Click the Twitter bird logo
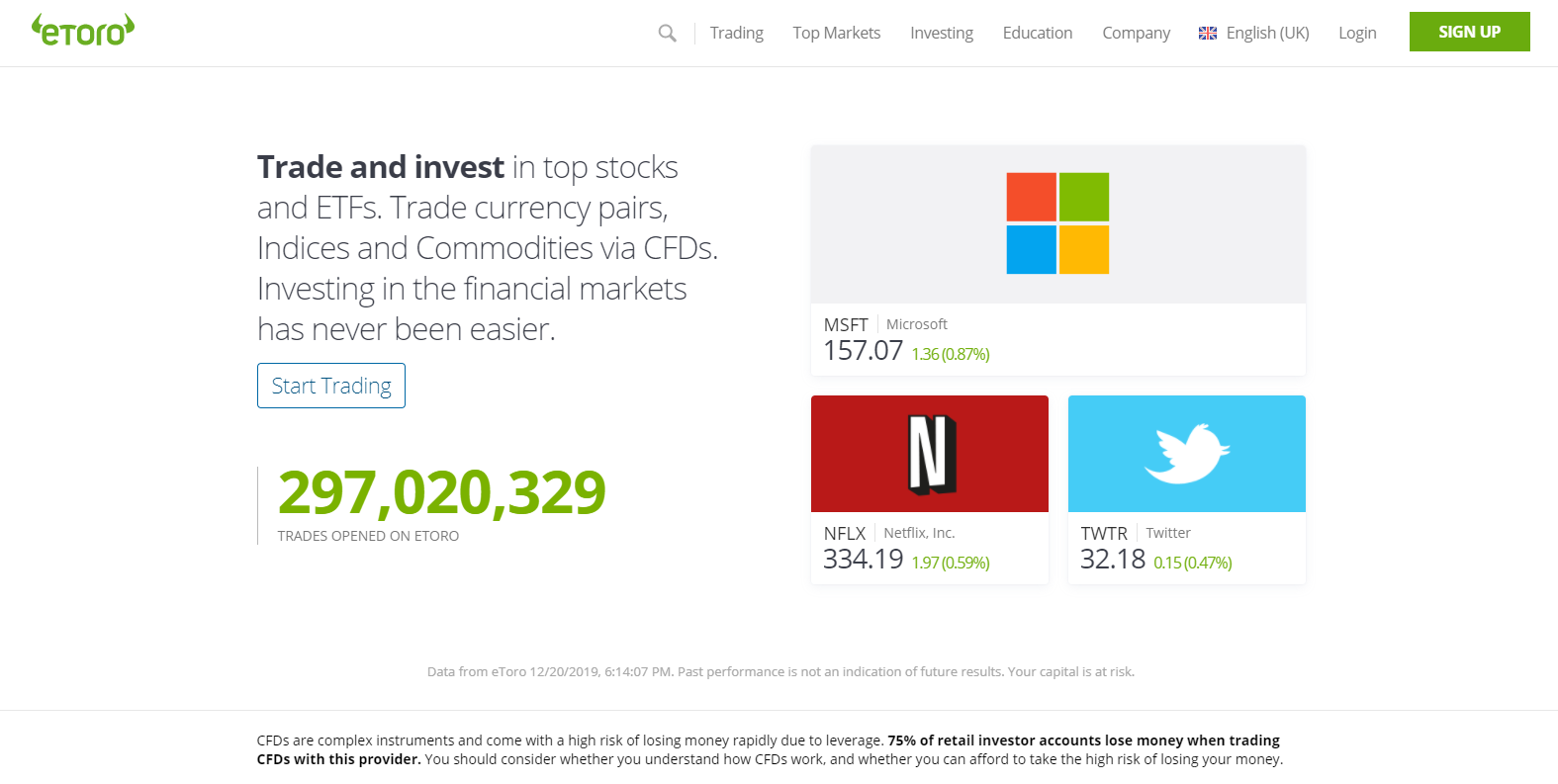 (x=1187, y=454)
